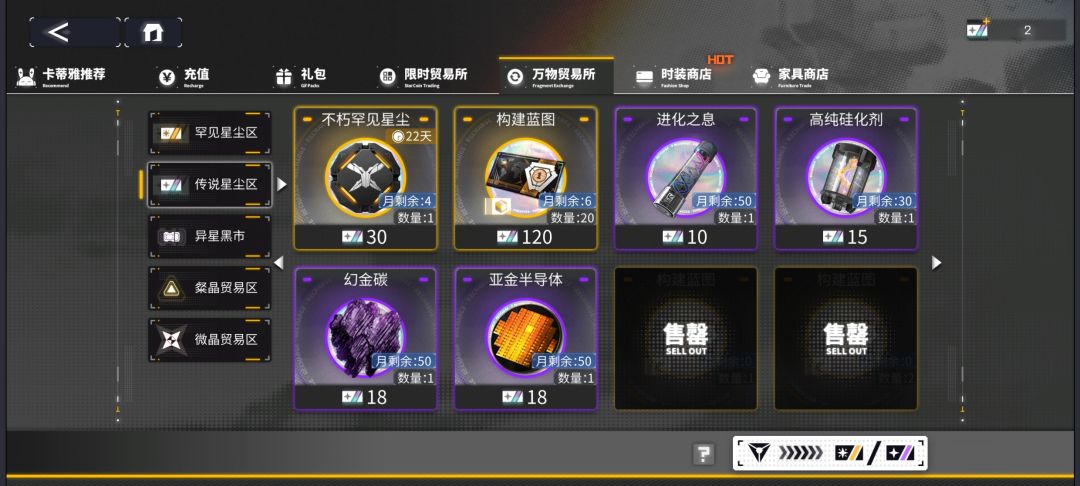
Task: Select the 异星黑市 category
Action: tap(209, 236)
